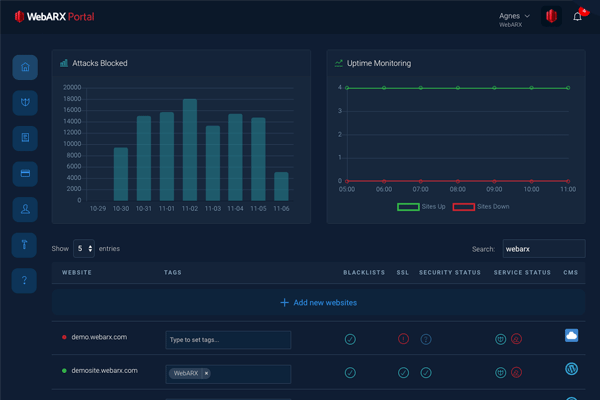600x400 pixels.
Task: Click the Sites Down point at 07:00
Action: (x=421, y=181)
